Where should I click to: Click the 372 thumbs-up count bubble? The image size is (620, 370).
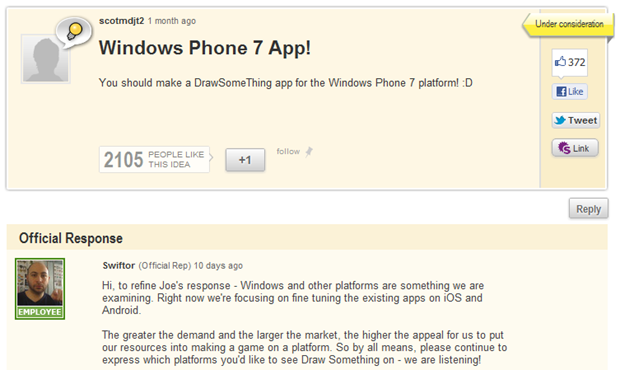coord(570,62)
